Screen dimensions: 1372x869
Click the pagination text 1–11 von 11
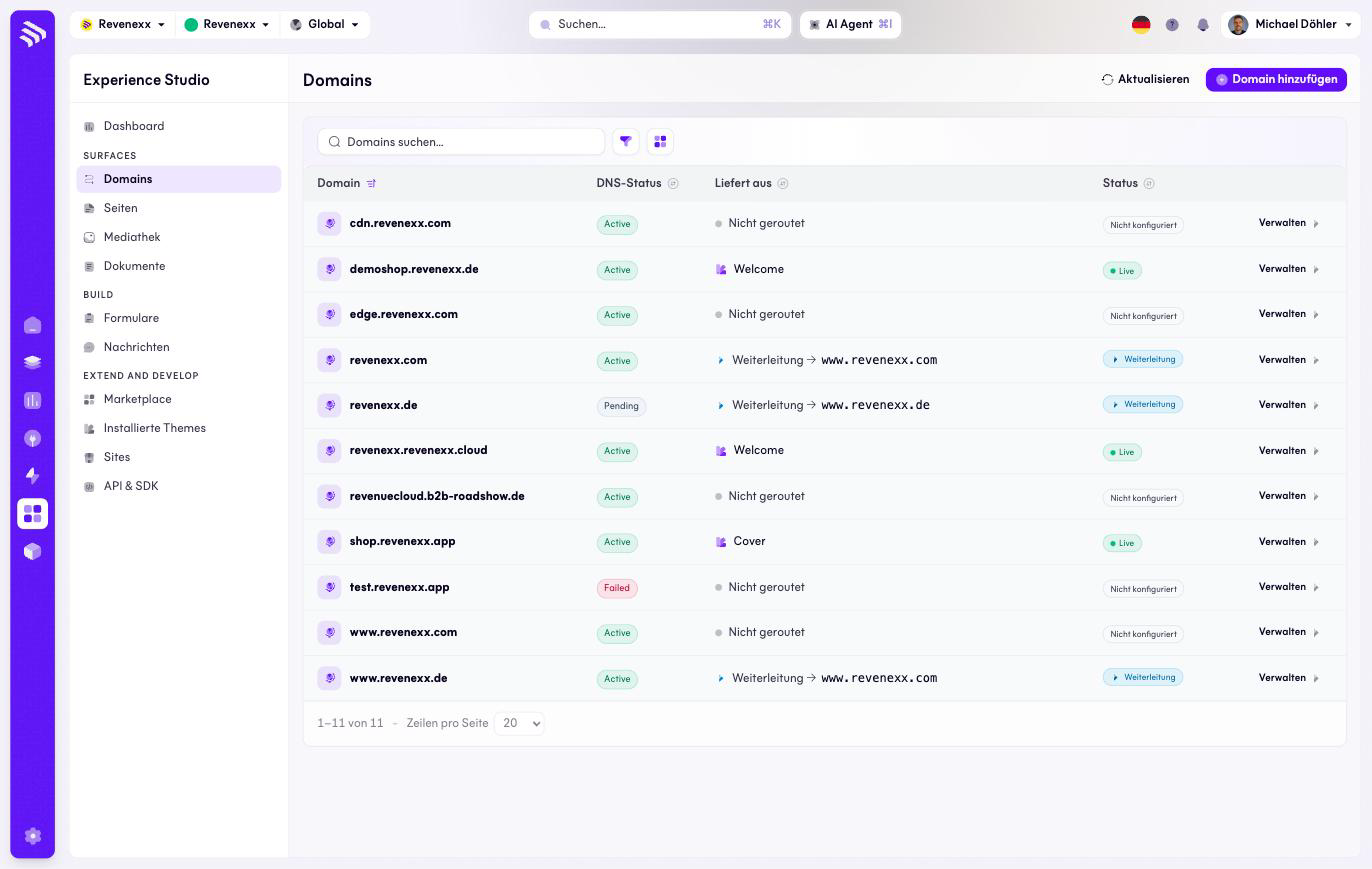tap(350, 723)
